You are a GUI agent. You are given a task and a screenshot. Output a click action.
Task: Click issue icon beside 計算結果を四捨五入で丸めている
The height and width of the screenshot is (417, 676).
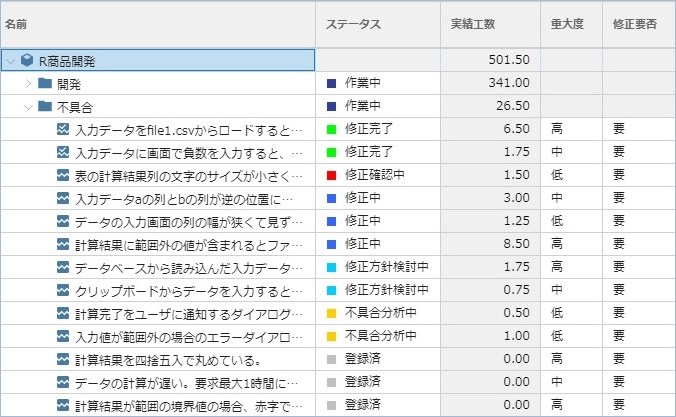63,360
